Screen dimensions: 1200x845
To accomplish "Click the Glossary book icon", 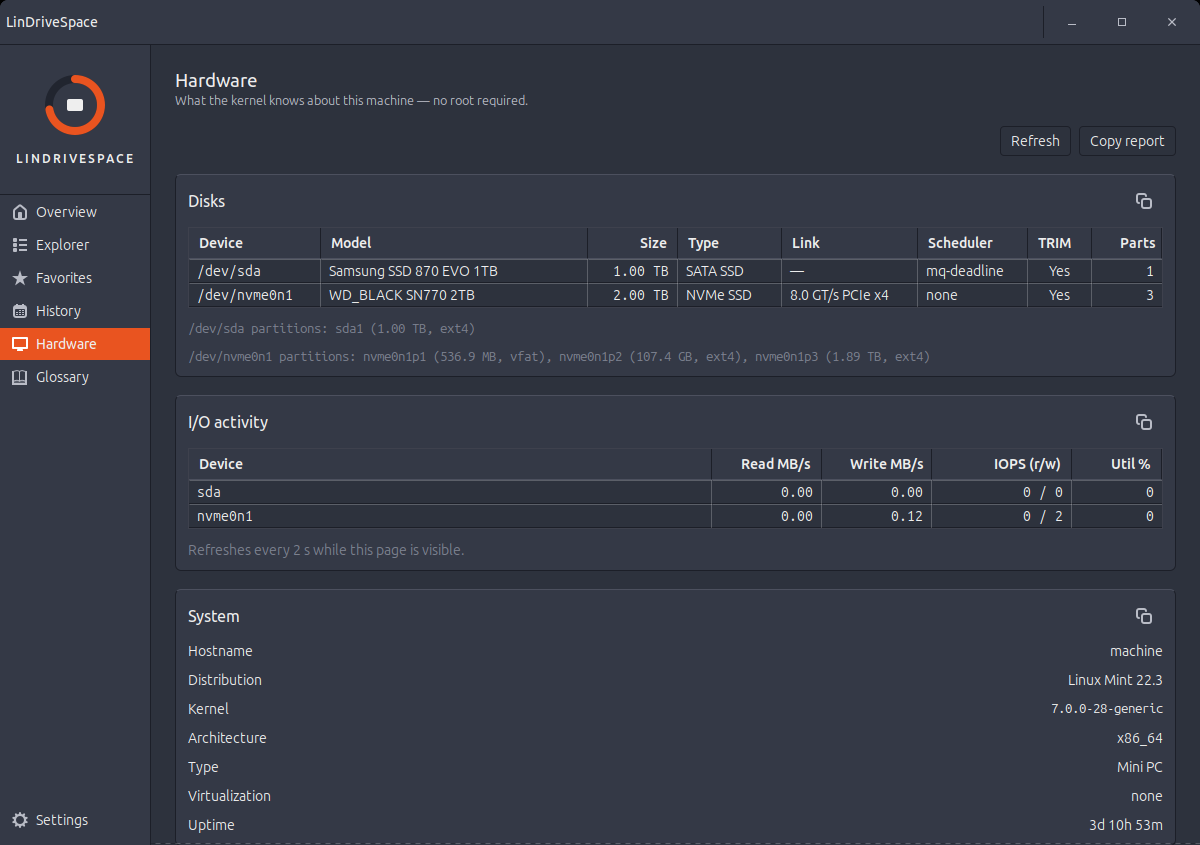I will pos(19,377).
